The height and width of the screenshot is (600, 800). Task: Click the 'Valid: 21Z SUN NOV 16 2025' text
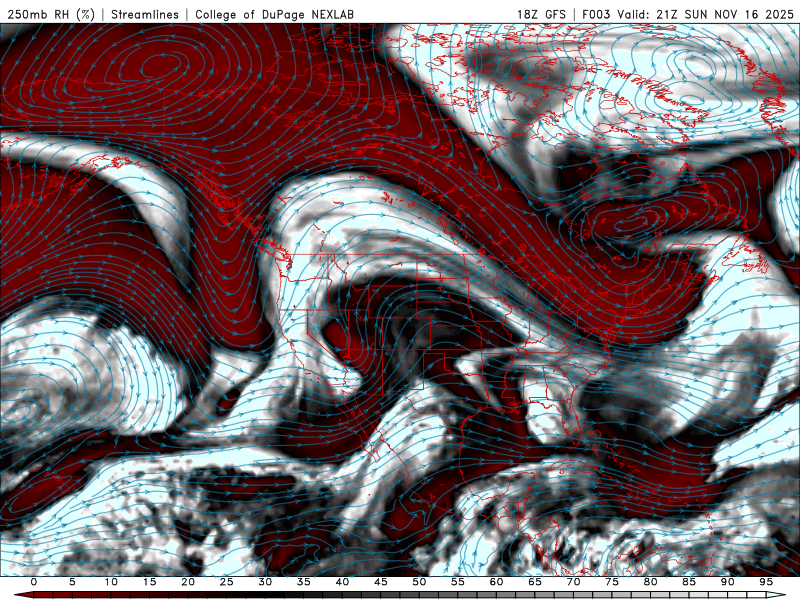coord(705,14)
